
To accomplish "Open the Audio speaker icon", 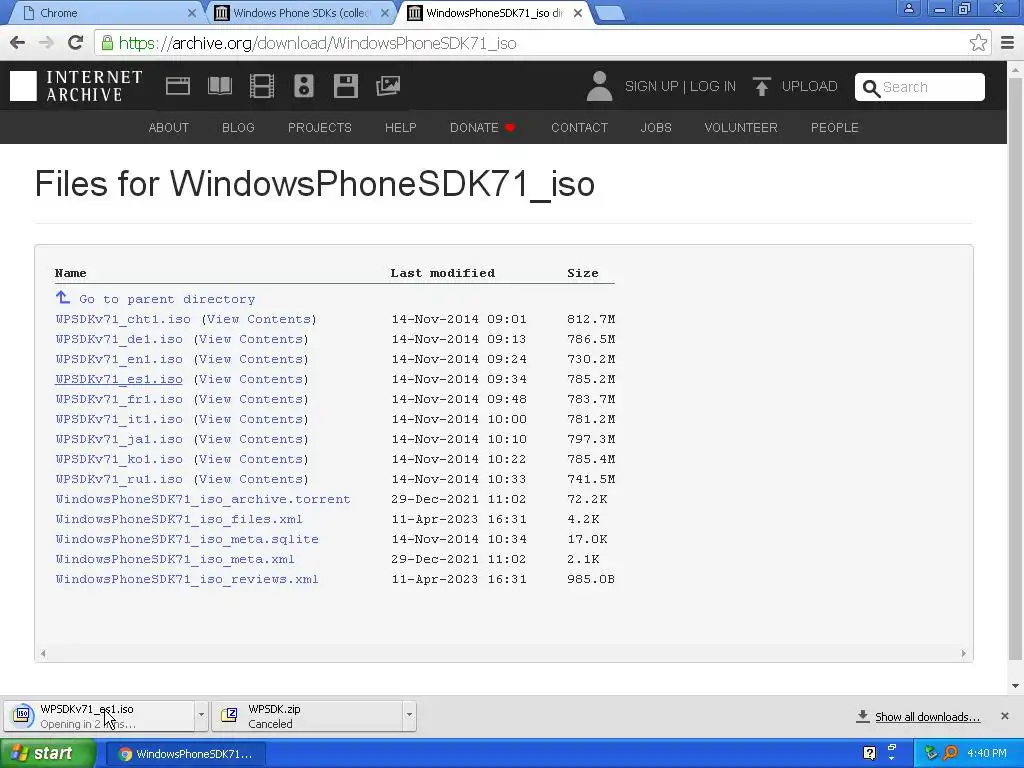I will [304, 86].
